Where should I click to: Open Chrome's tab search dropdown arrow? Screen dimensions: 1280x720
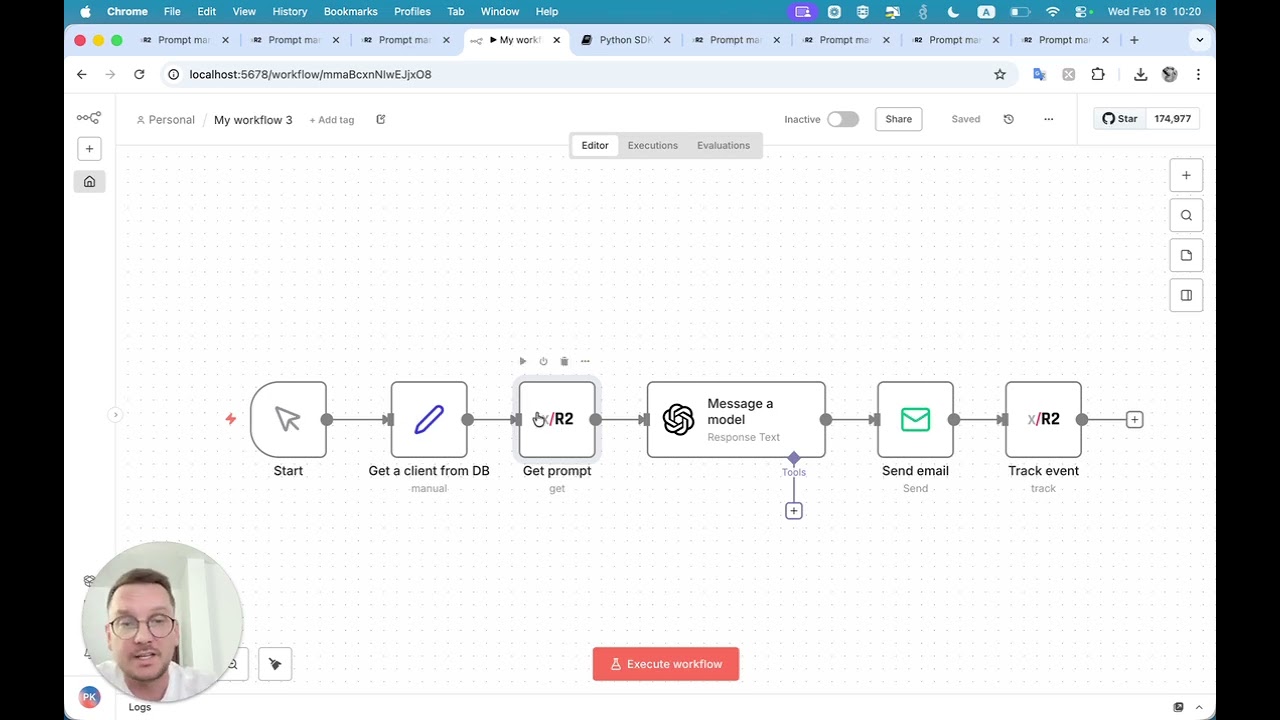[x=1199, y=40]
